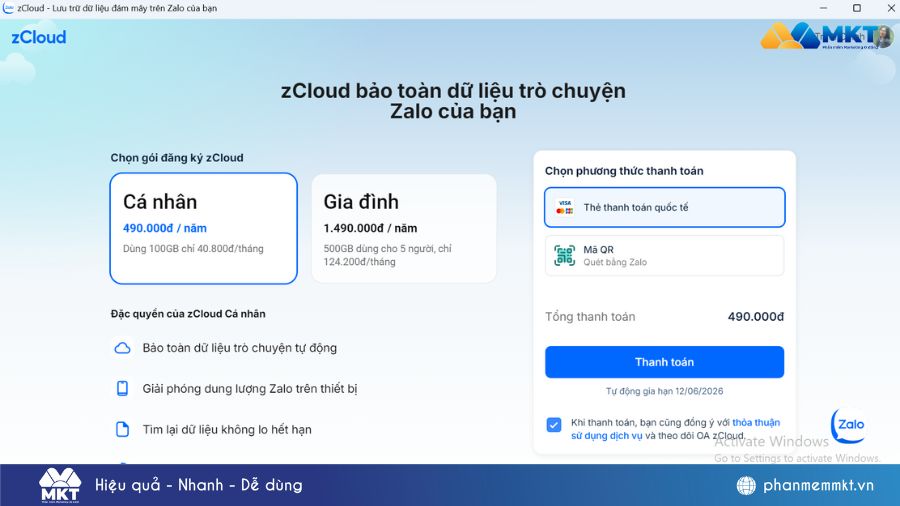The height and width of the screenshot is (506, 900).
Task: Minimize the zCloud window
Action: (824, 8)
